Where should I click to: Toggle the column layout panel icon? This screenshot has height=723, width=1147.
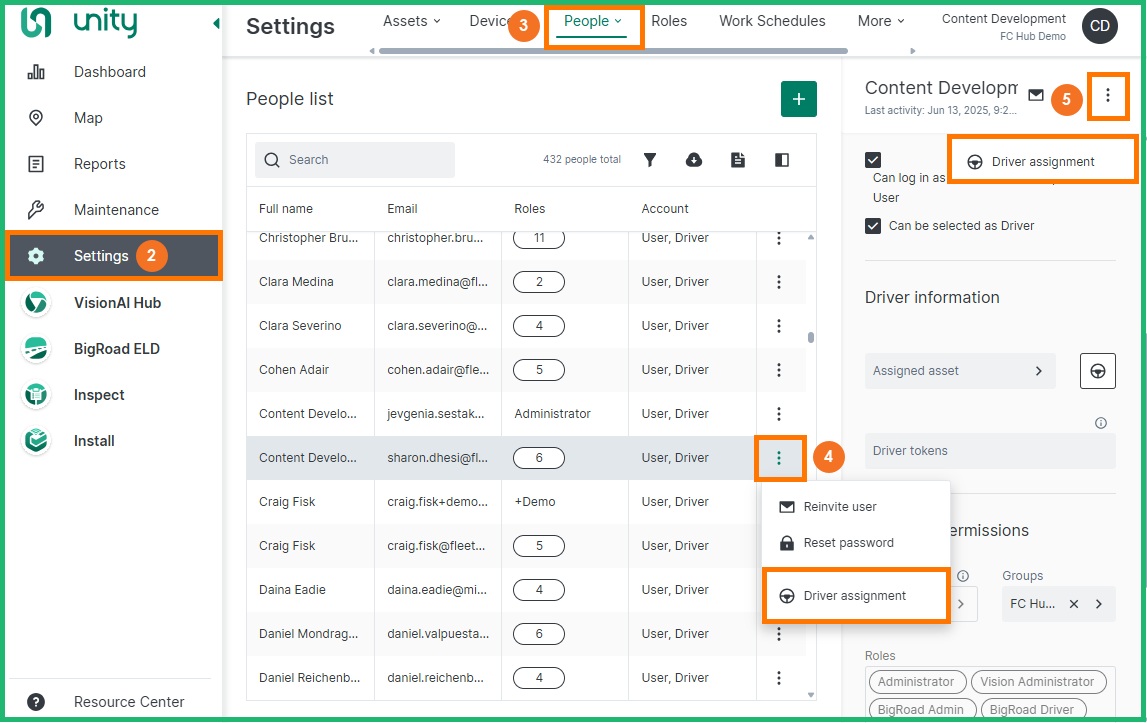tap(782, 160)
